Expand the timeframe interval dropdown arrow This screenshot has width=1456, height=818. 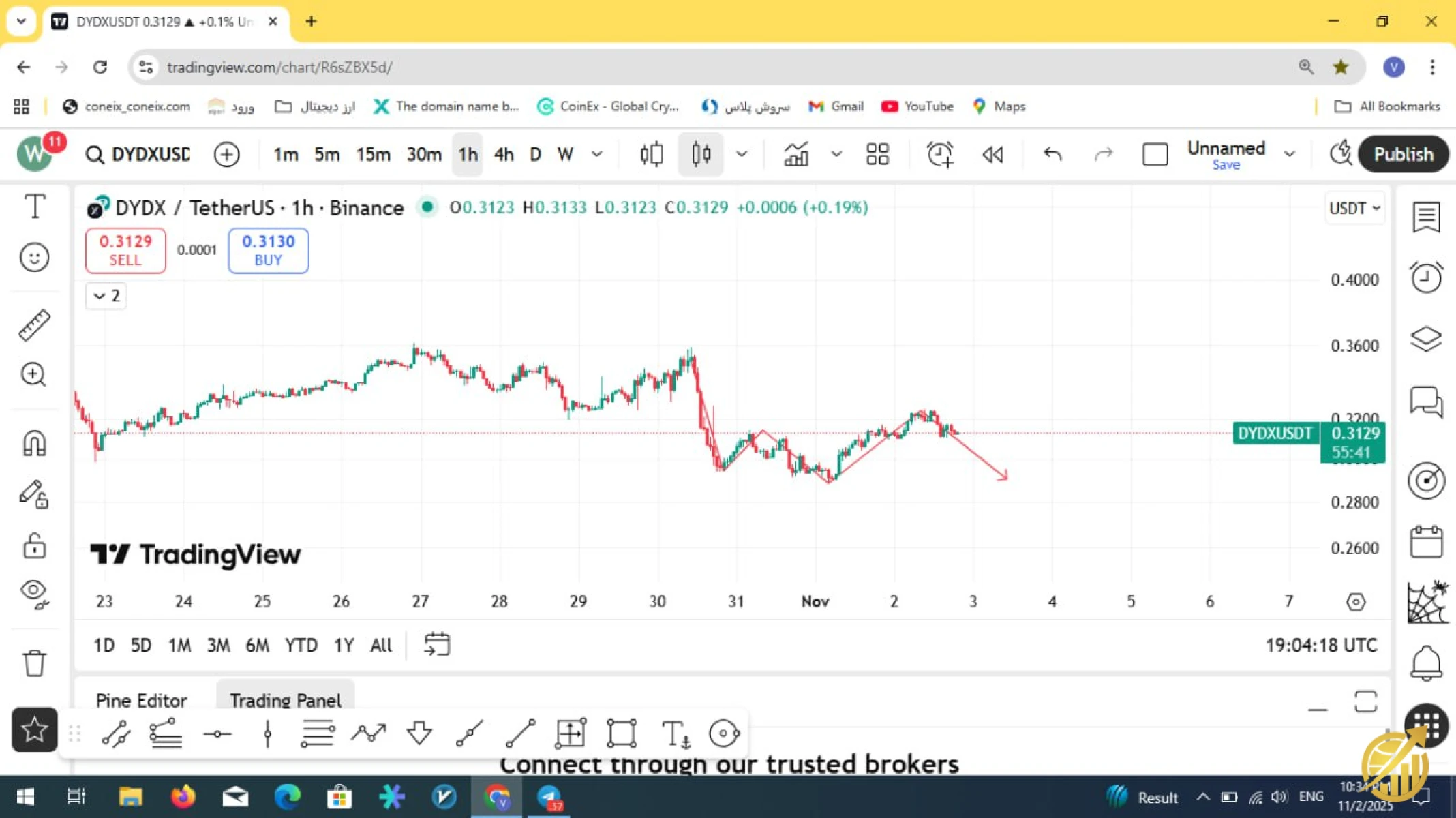[x=596, y=155]
